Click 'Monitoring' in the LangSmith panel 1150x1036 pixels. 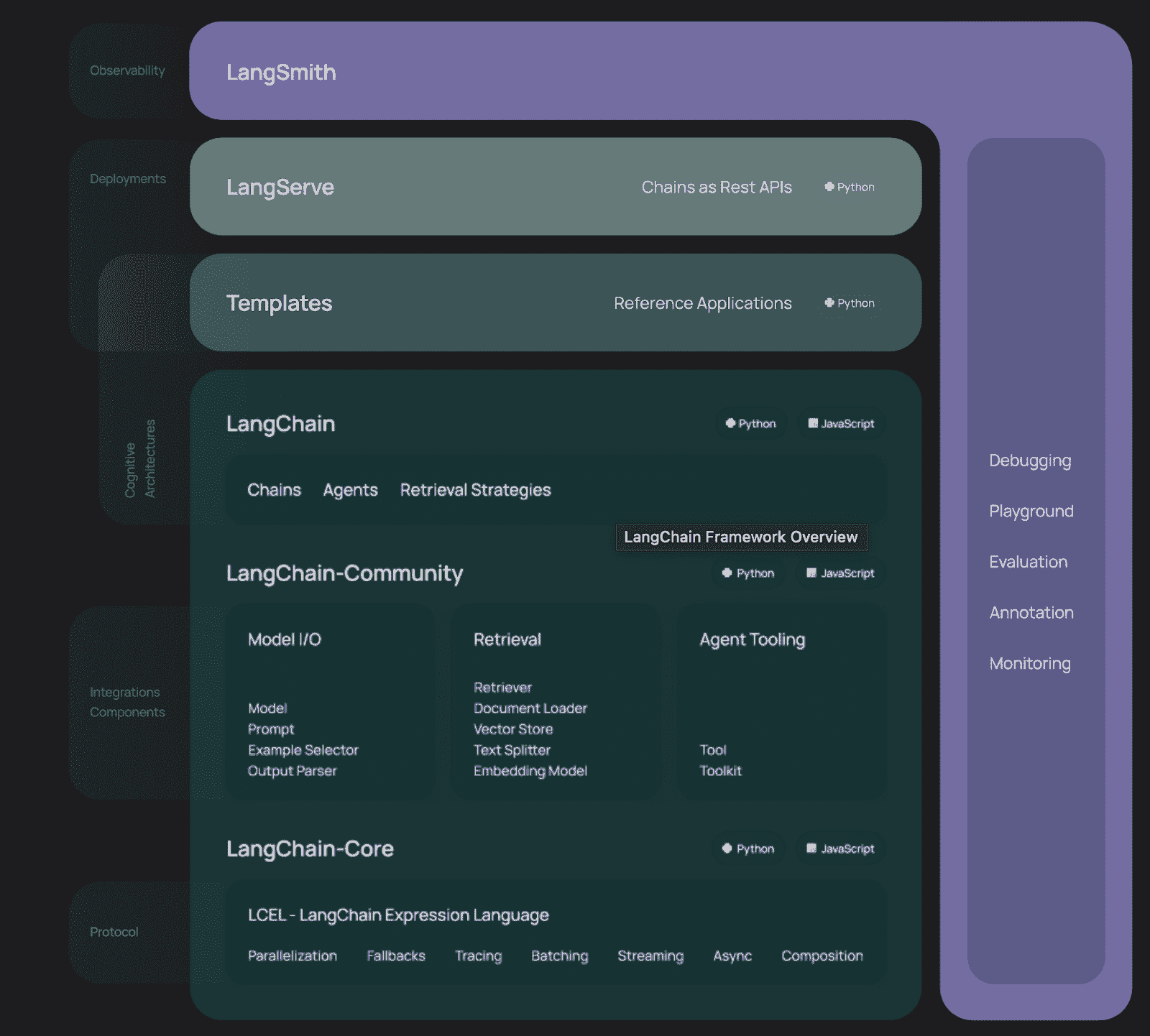1030,664
